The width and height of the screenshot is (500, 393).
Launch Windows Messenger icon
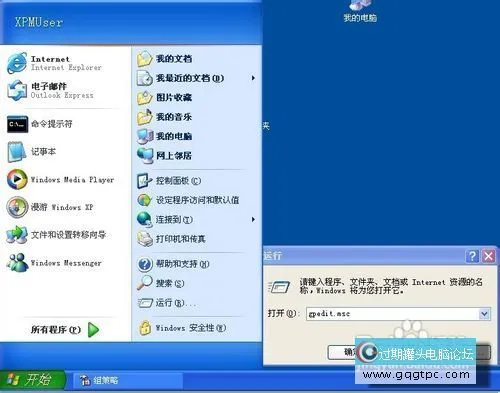(17, 263)
